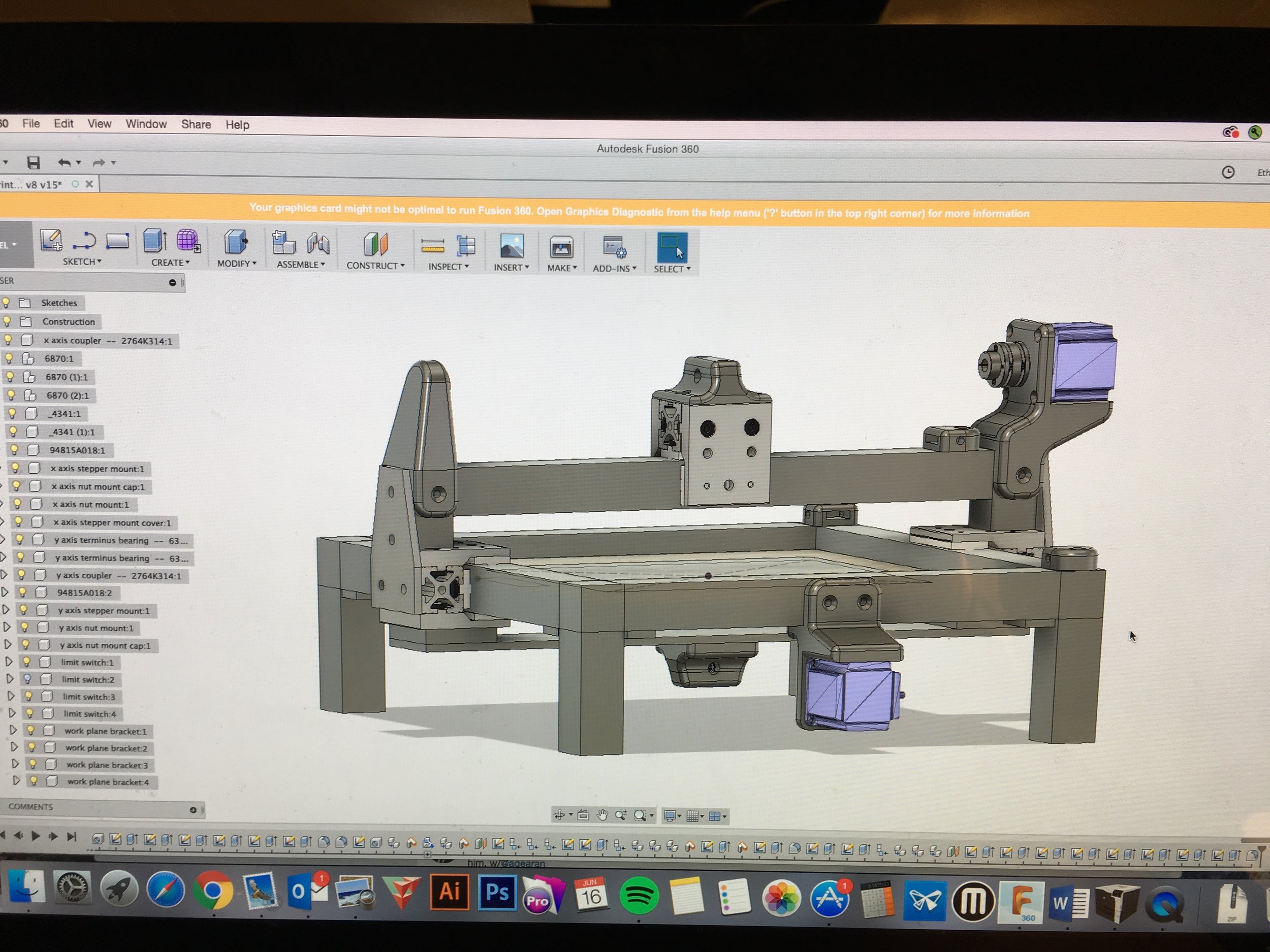Image resolution: width=1270 pixels, height=952 pixels.
Task: Open the MODIFY dropdown menu
Action: [x=237, y=264]
